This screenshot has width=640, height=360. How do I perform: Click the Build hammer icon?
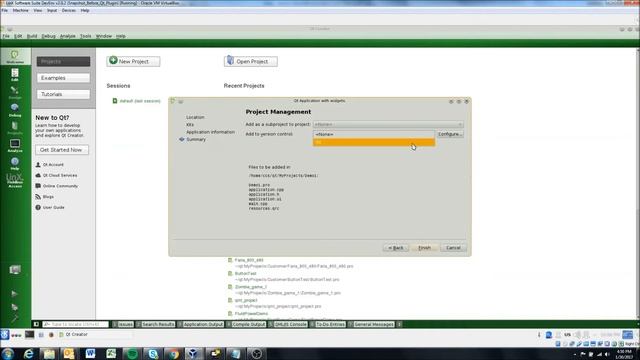15,319
